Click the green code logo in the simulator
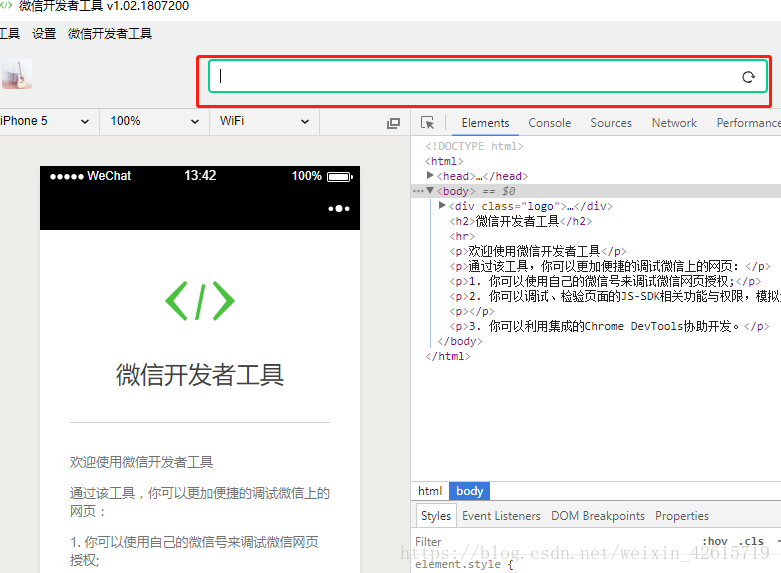 point(200,300)
